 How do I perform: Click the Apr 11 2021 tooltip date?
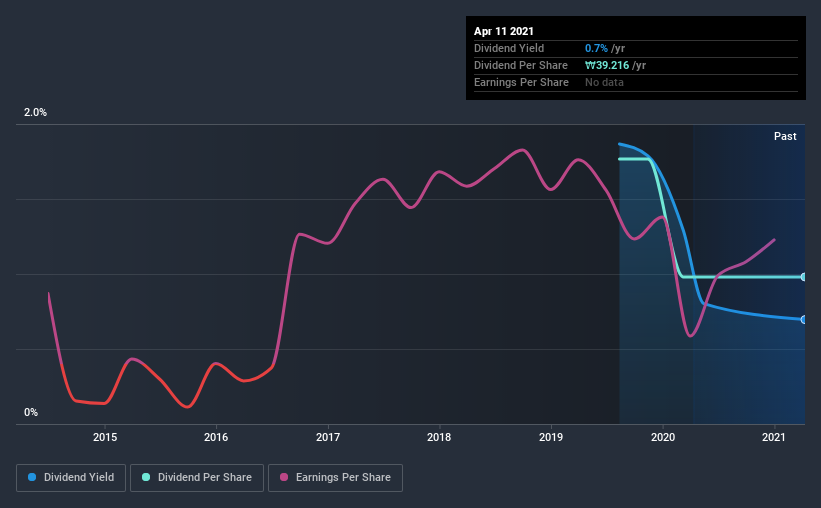(504, 31)
